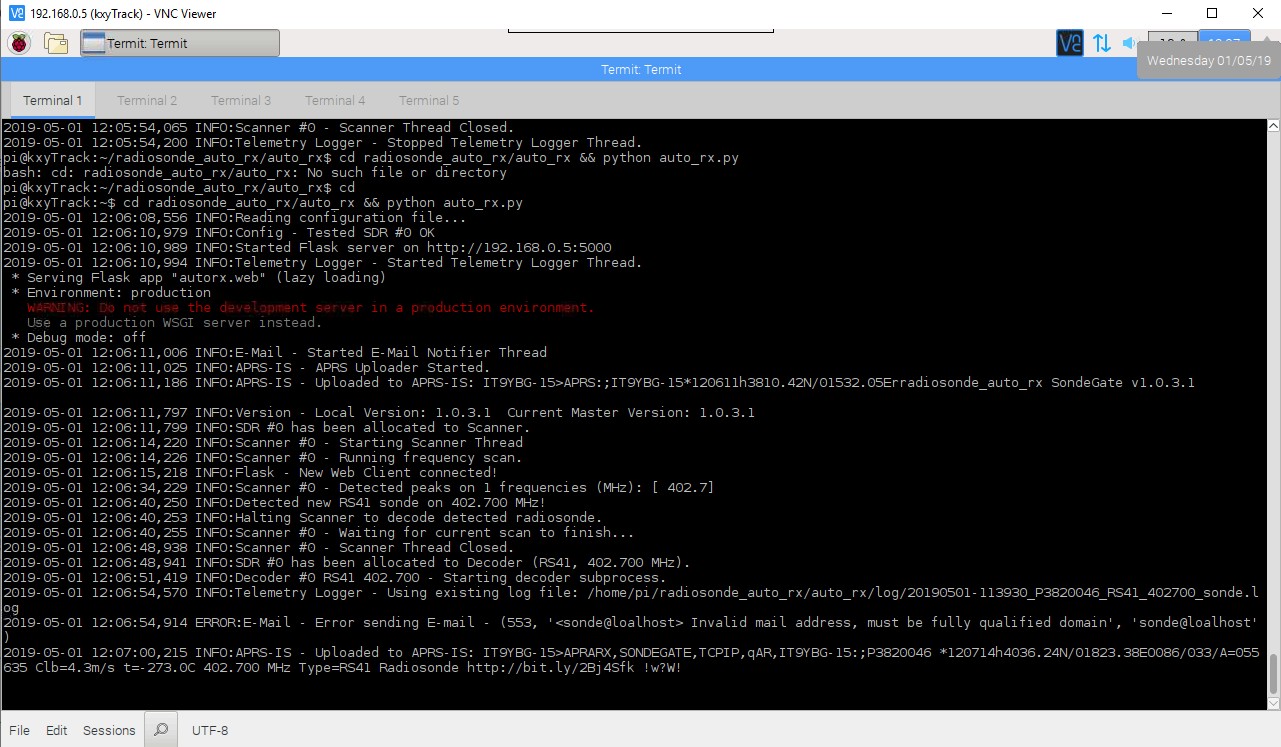Click the terminal scrollbar down arrow

tap(1273, 703)
